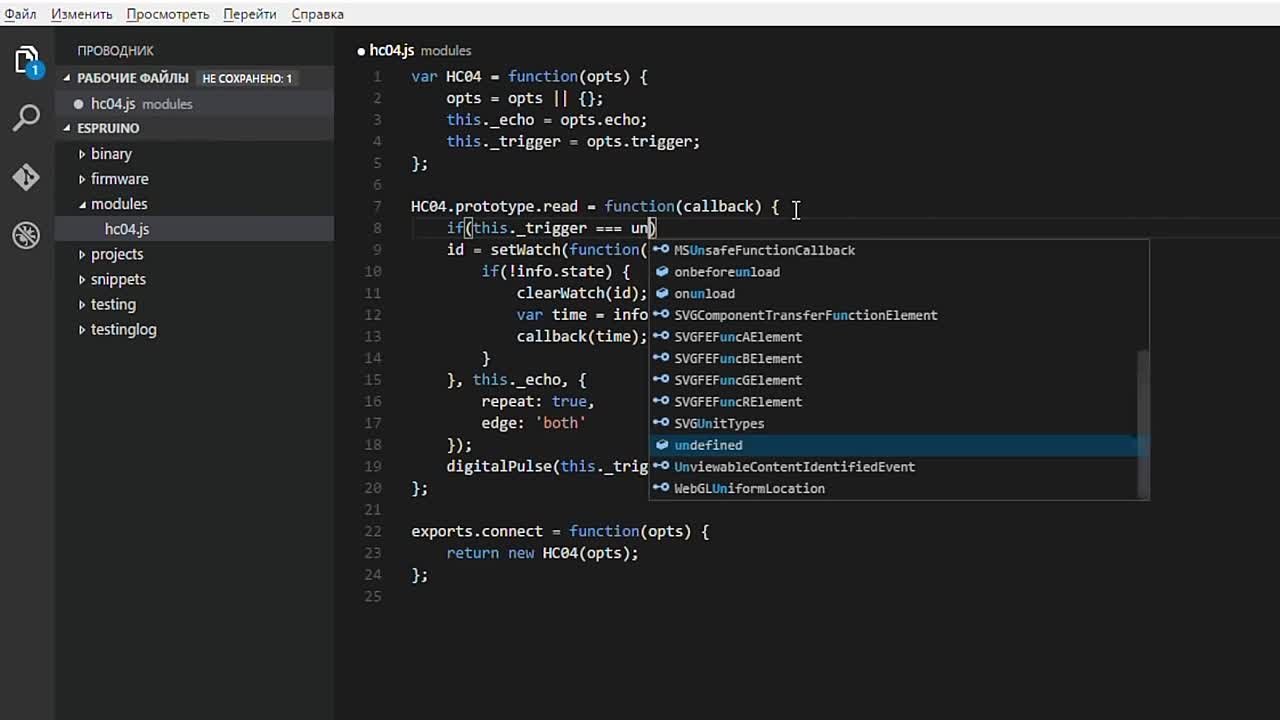
Task: Click the Проводник panel title
Action: (x=116, y=50)
